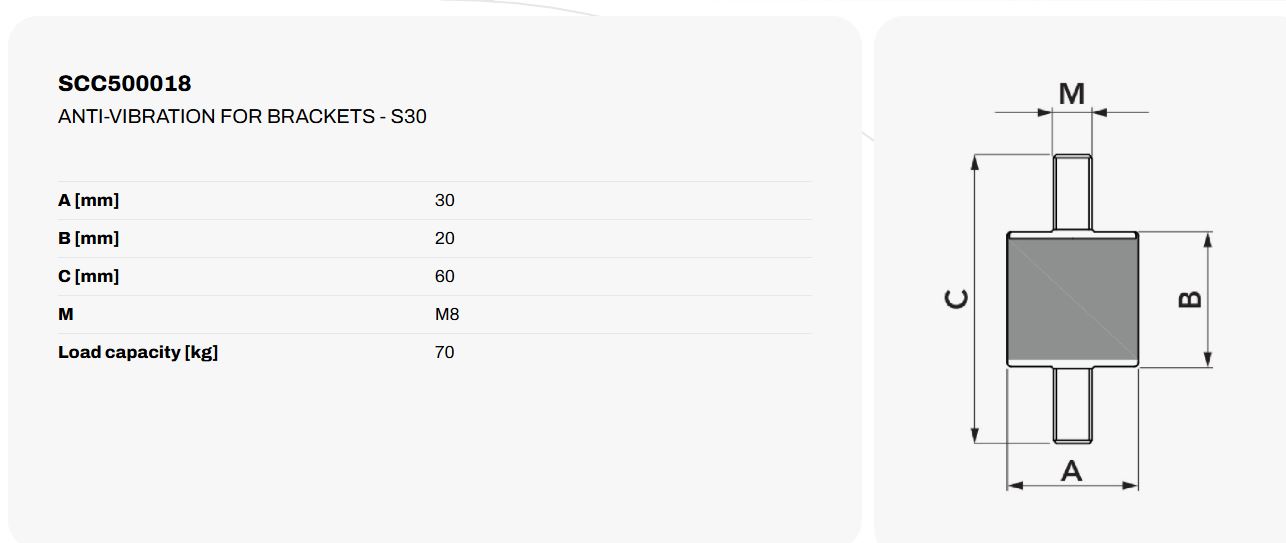Click the C letter in the diagram
The height and width of the screenshot is (543, 1286).
[957, 298]
